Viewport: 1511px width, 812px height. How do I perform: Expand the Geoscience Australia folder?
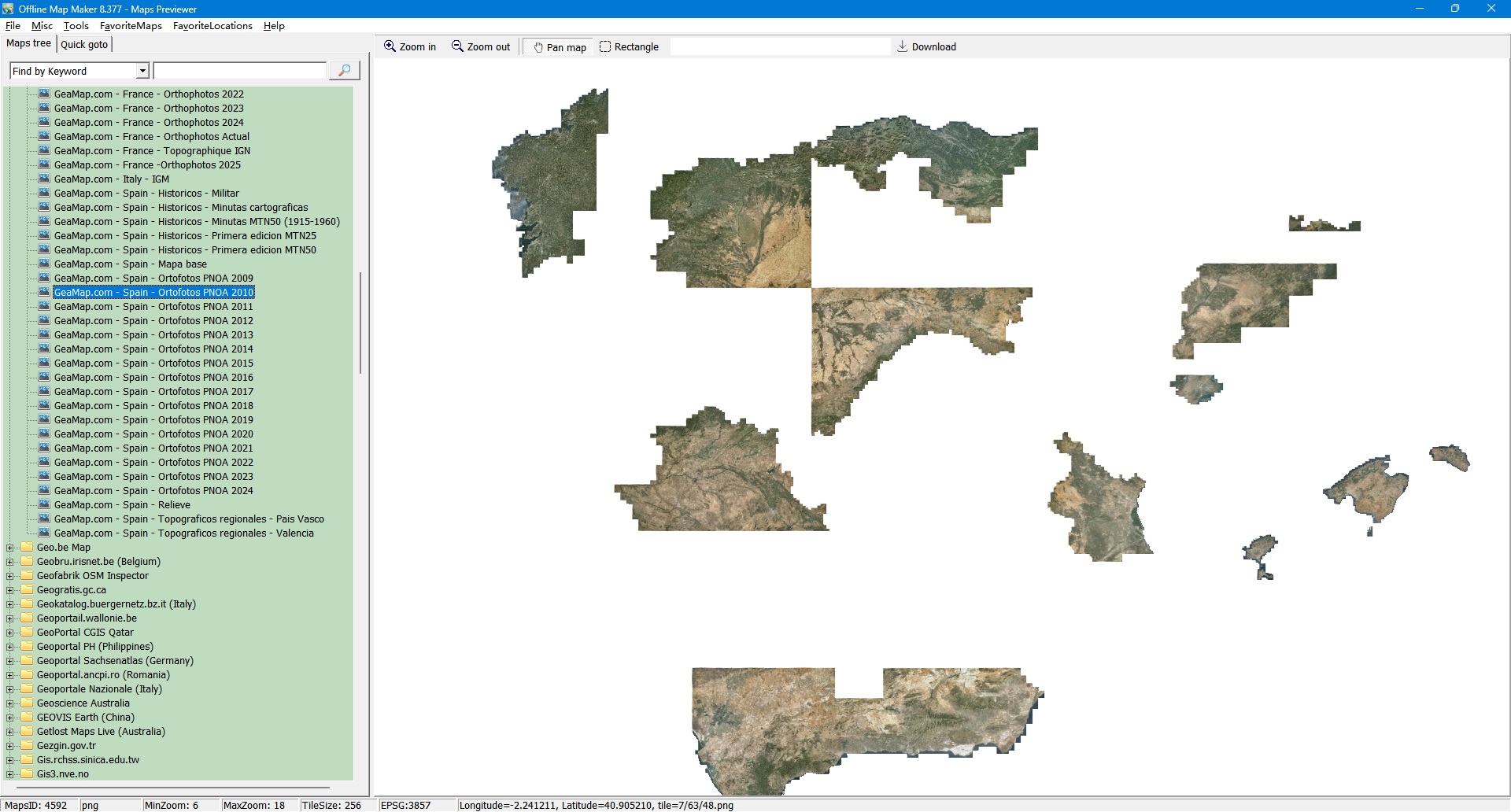tap(10, 703)
